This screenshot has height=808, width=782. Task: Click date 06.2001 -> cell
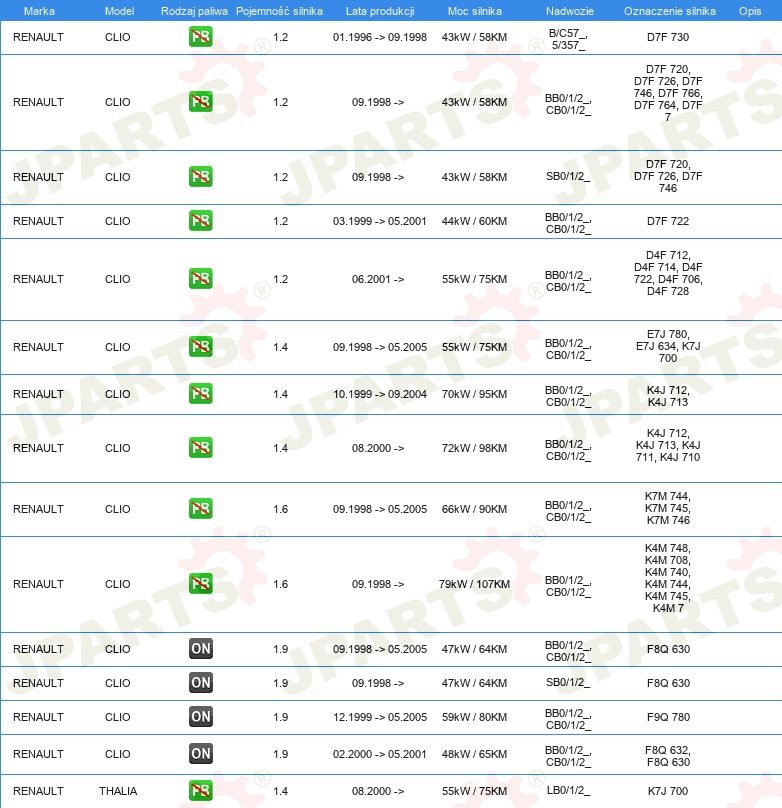coord(378,279)
